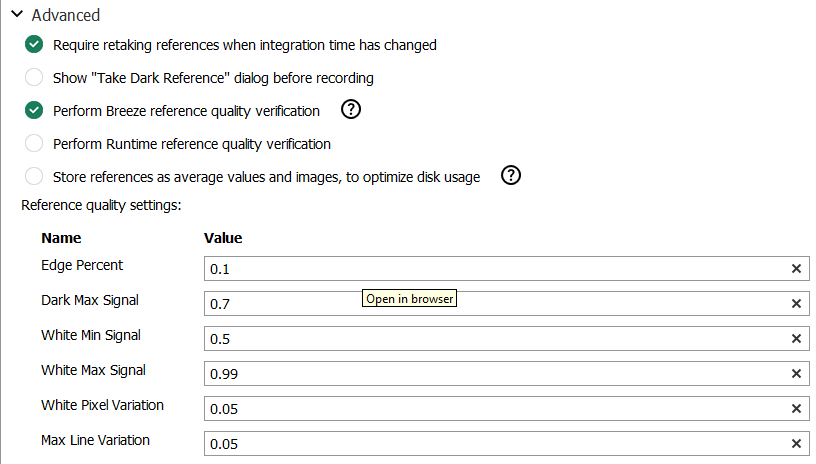Uncheck Require retaking references when integration time changed
This screenshot has width=816, height=464.
point(35,45)
